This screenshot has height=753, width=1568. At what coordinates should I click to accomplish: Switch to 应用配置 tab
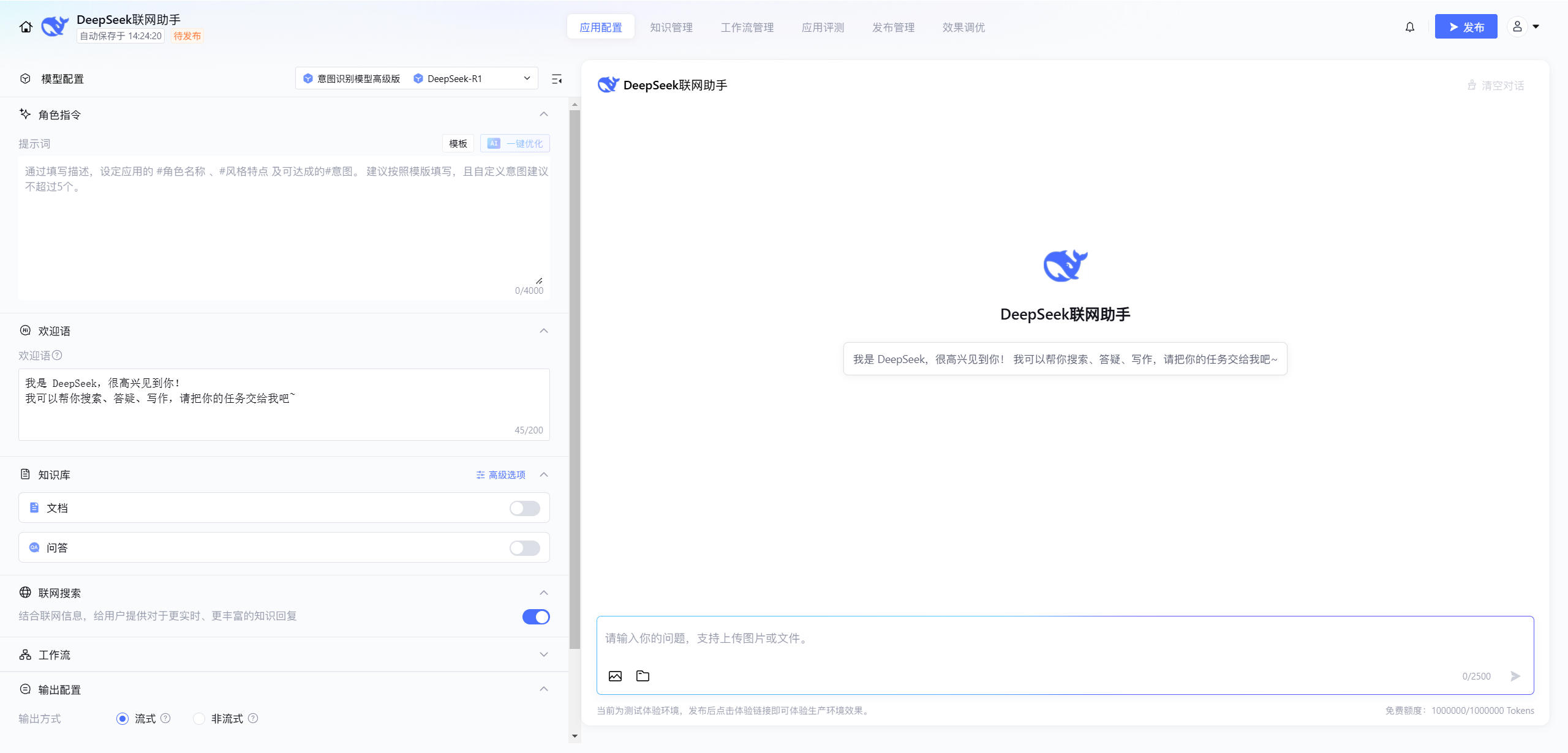click(x=601, y=27)
